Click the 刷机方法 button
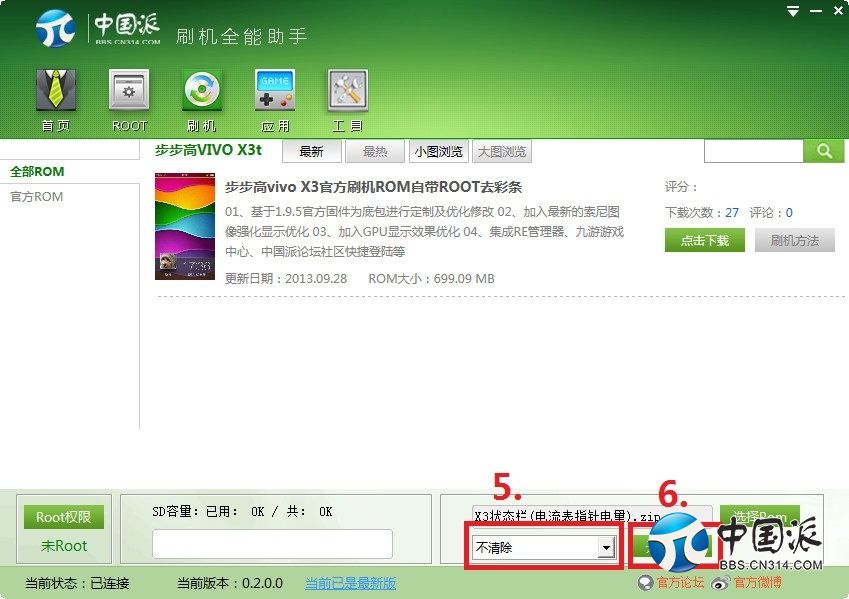The height and width of the screenshot is (599, 849). coord(794,240)
